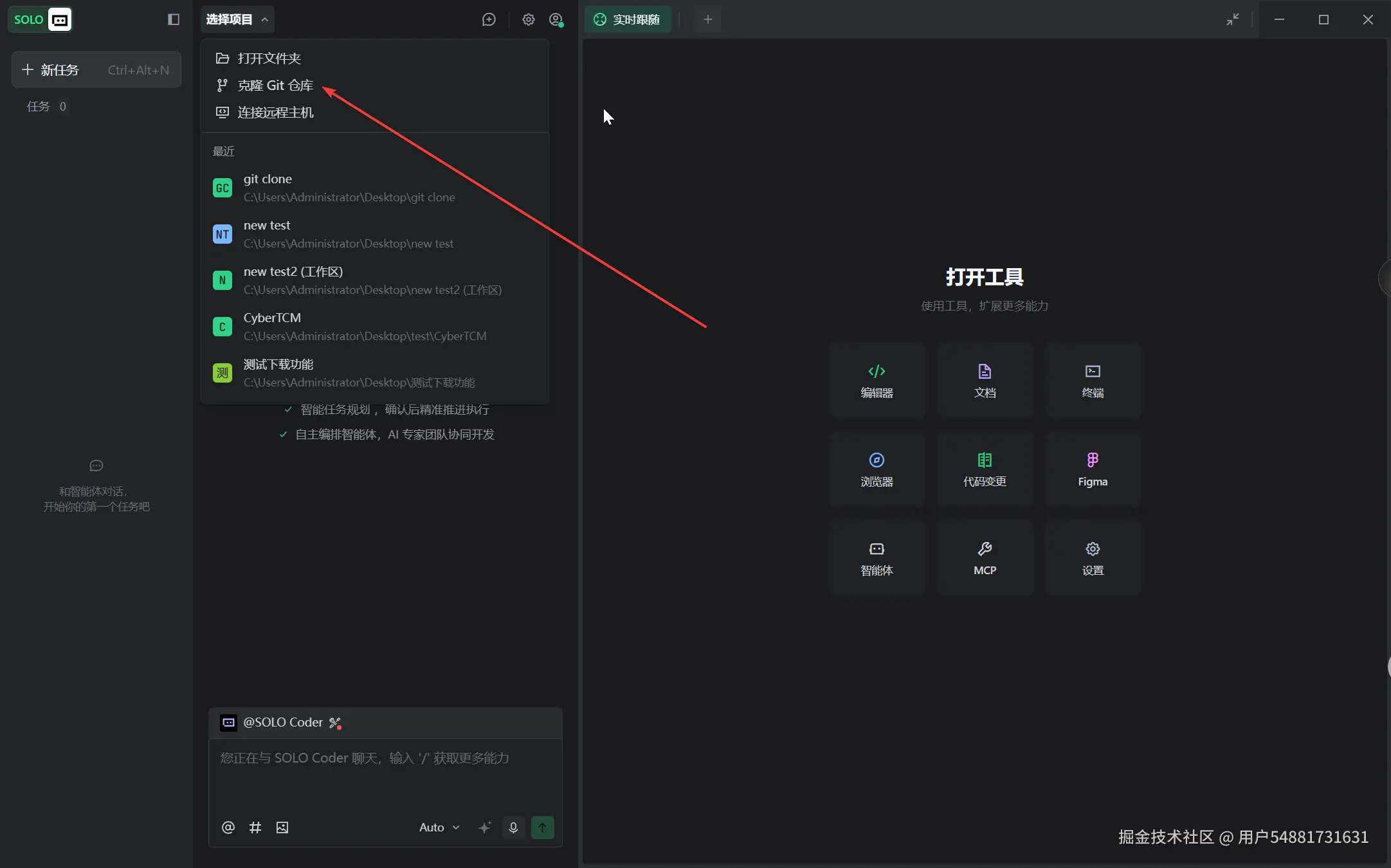Open the 编辑器 editor tool tile

(x=877, y=381)
